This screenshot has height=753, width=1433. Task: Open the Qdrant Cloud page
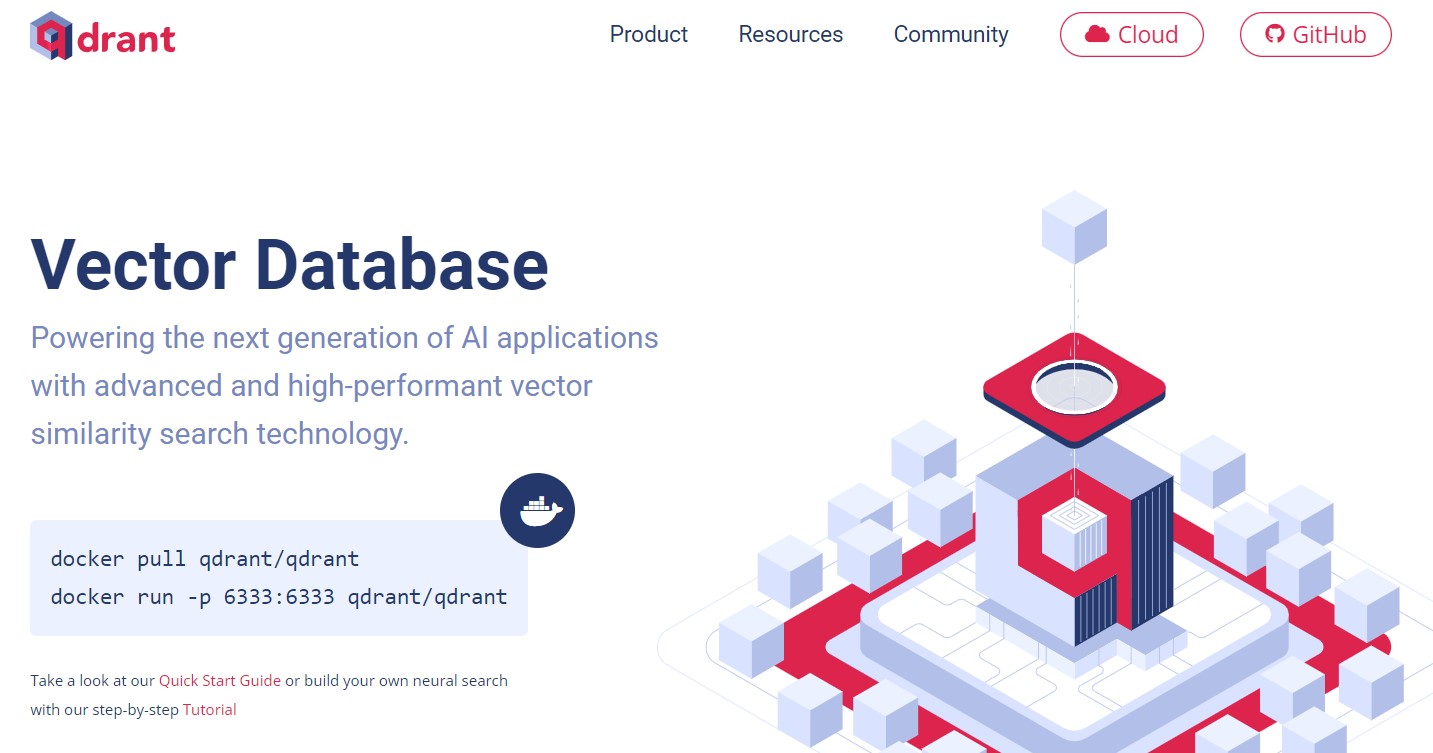(x=1131, y=34)
